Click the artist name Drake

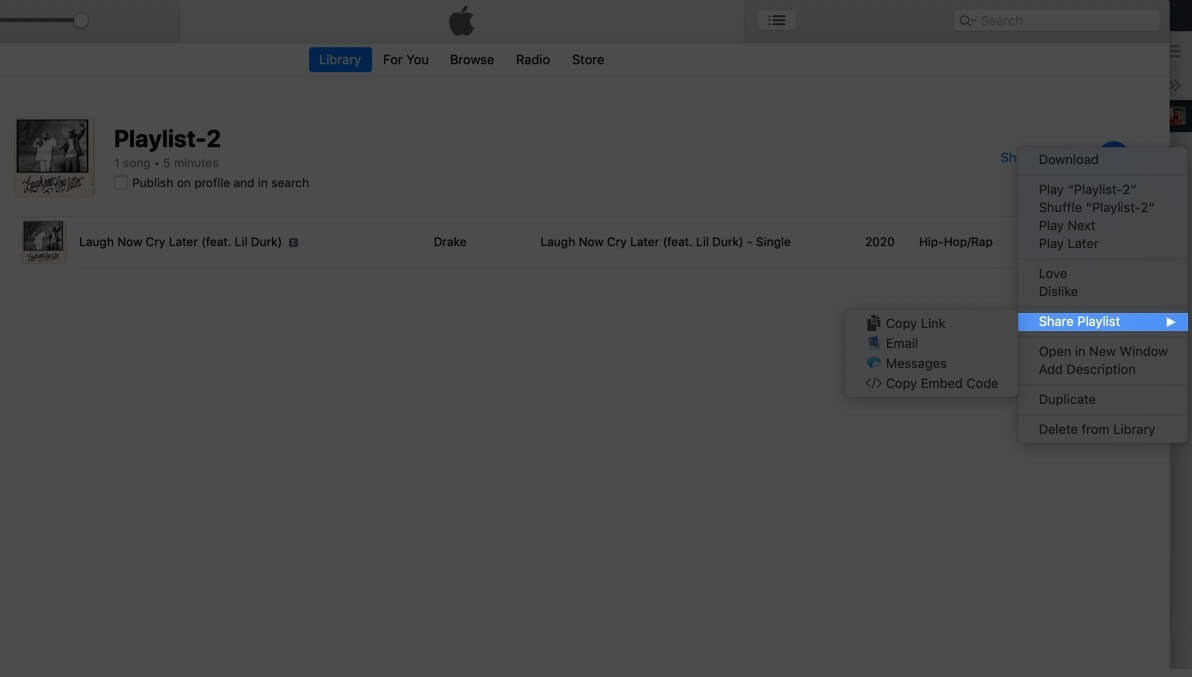[450, 242]
